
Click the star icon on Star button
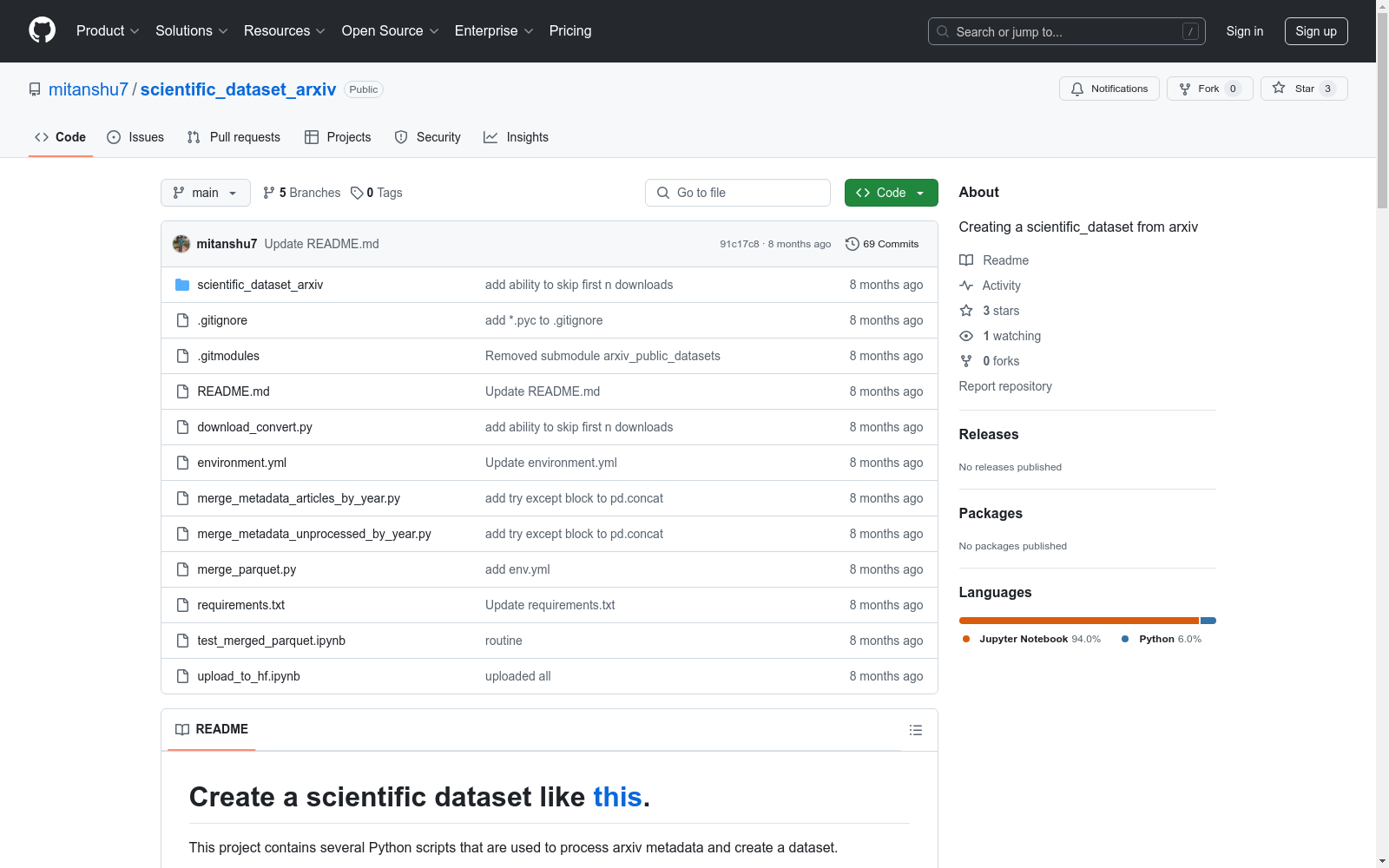1279,88
